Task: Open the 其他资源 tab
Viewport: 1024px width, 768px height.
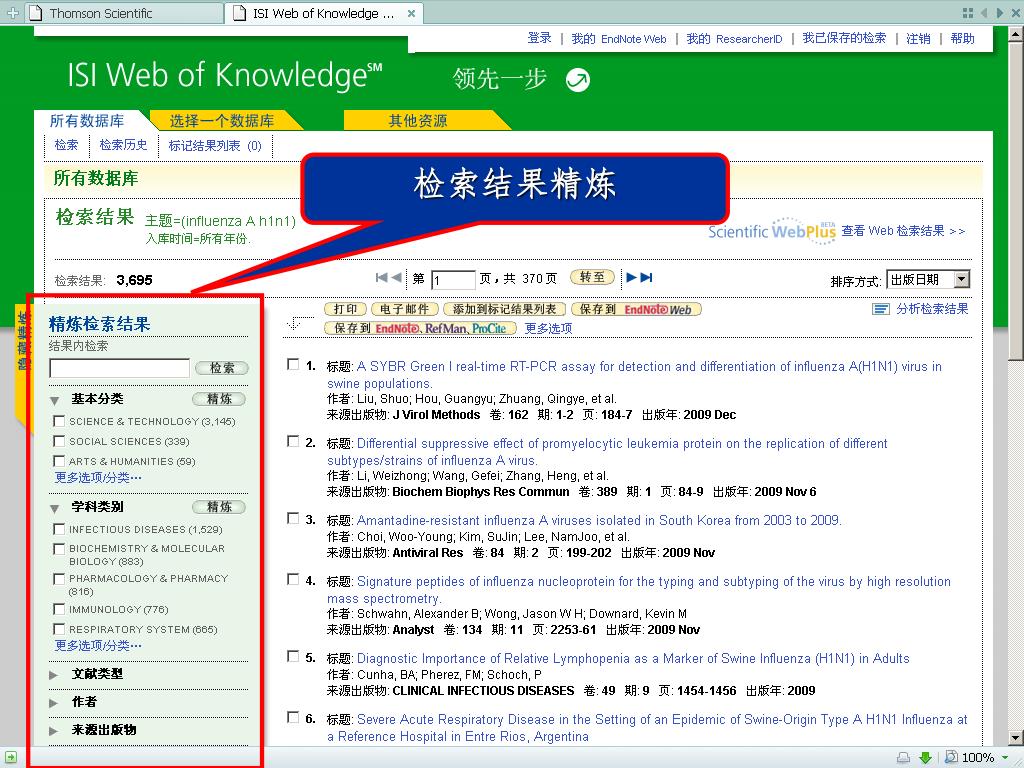Action: pyautogui.click(x=418, y=121)
